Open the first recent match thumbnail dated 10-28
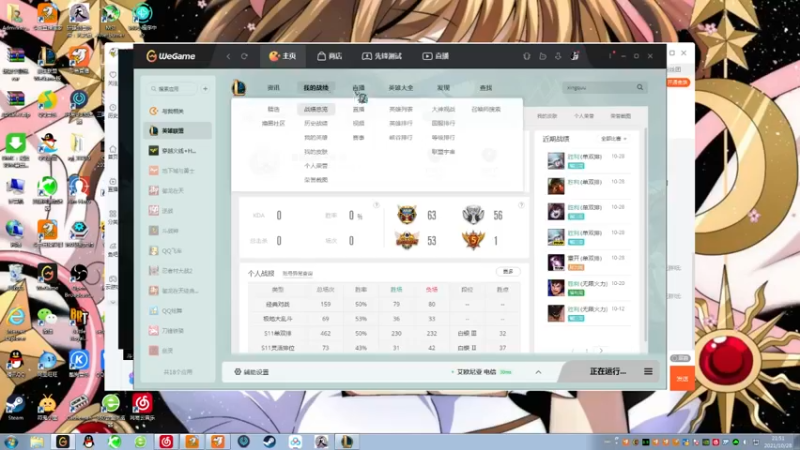The image size is (800, 450). click(x=556, y=161)
